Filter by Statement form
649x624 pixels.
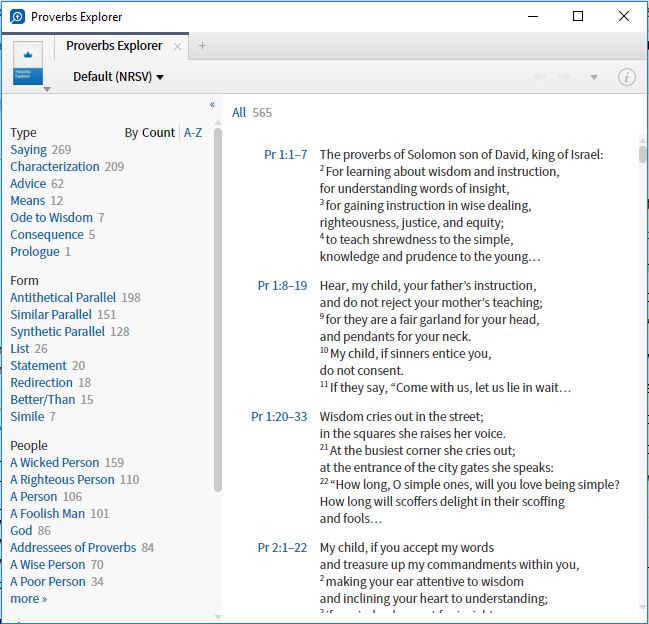point(38,366)
